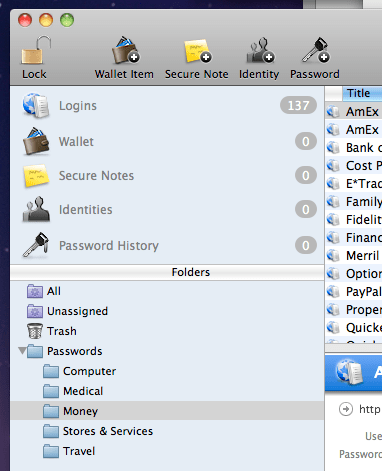382x471 pixels.
Task: Select the Option login entry
Action: [x=354, y=273]
